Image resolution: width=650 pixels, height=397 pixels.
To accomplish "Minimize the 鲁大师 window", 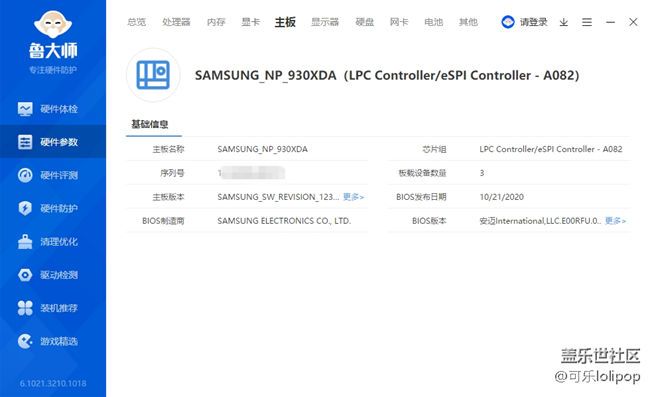I will (x=610, y=22).
